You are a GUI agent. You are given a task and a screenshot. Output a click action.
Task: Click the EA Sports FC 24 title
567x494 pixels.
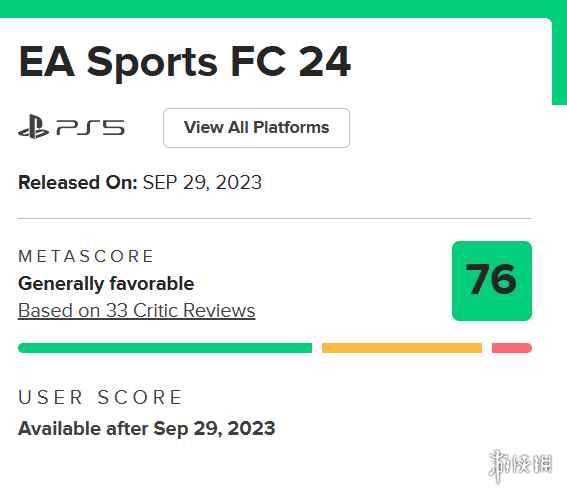point(184,62)
